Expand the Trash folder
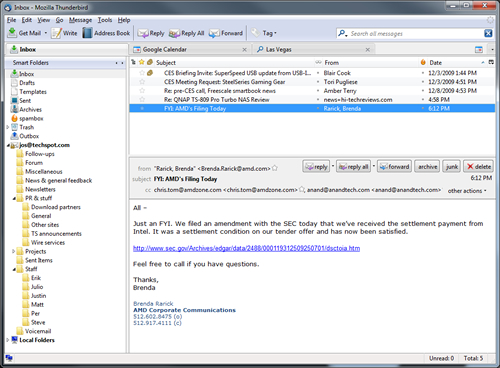This screenshot has width=500, height=368. [x=8, y=127]
